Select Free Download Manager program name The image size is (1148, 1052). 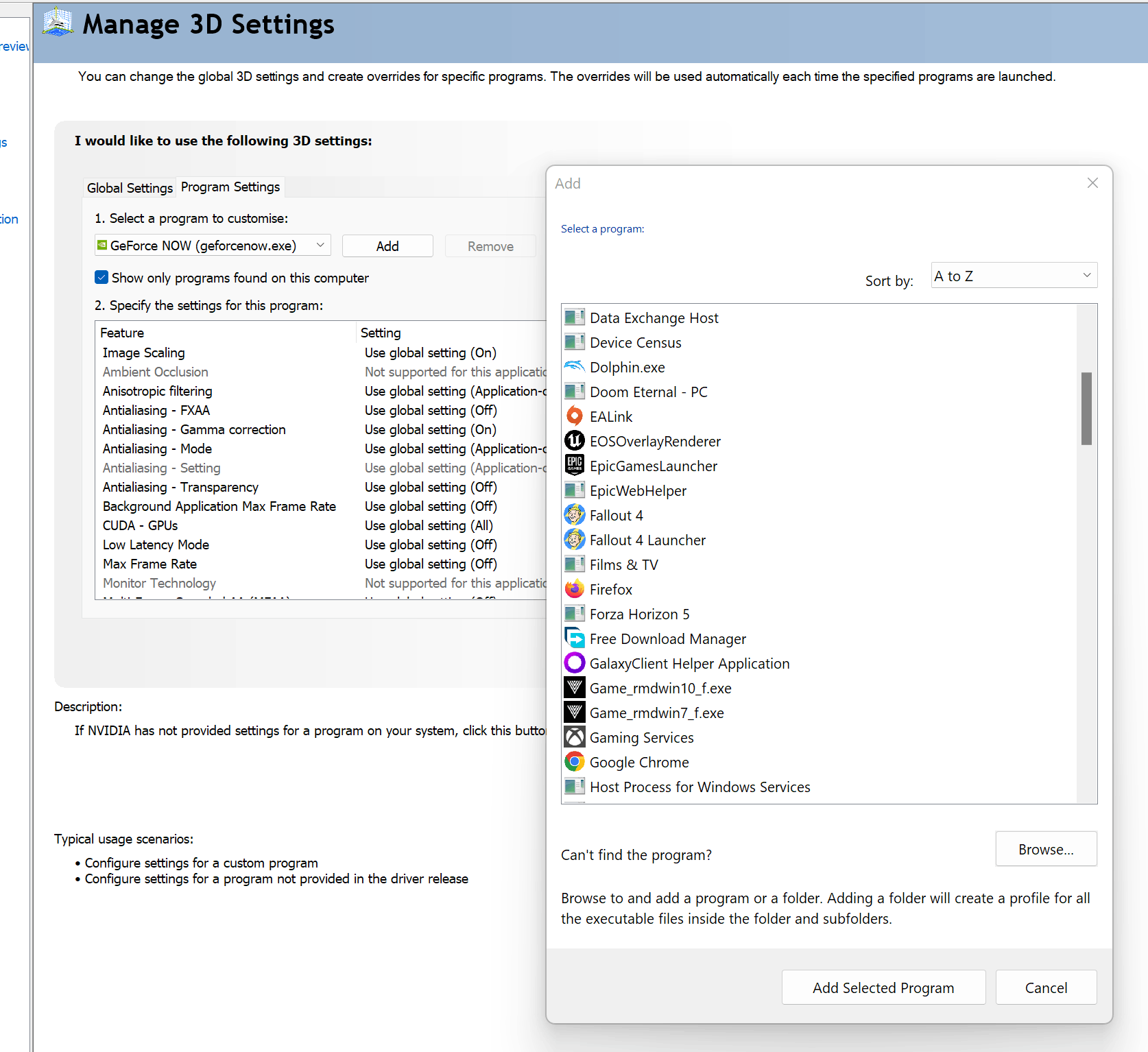(668, 638)
